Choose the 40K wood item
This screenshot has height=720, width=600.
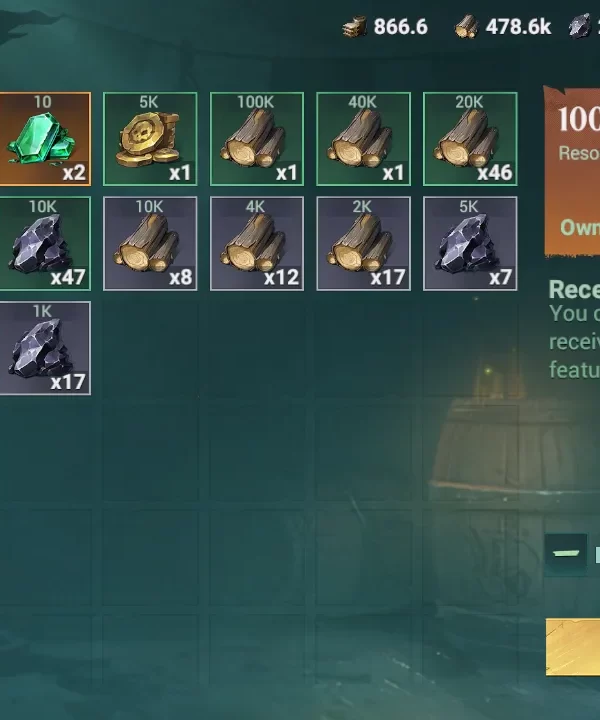pos(363,139)
